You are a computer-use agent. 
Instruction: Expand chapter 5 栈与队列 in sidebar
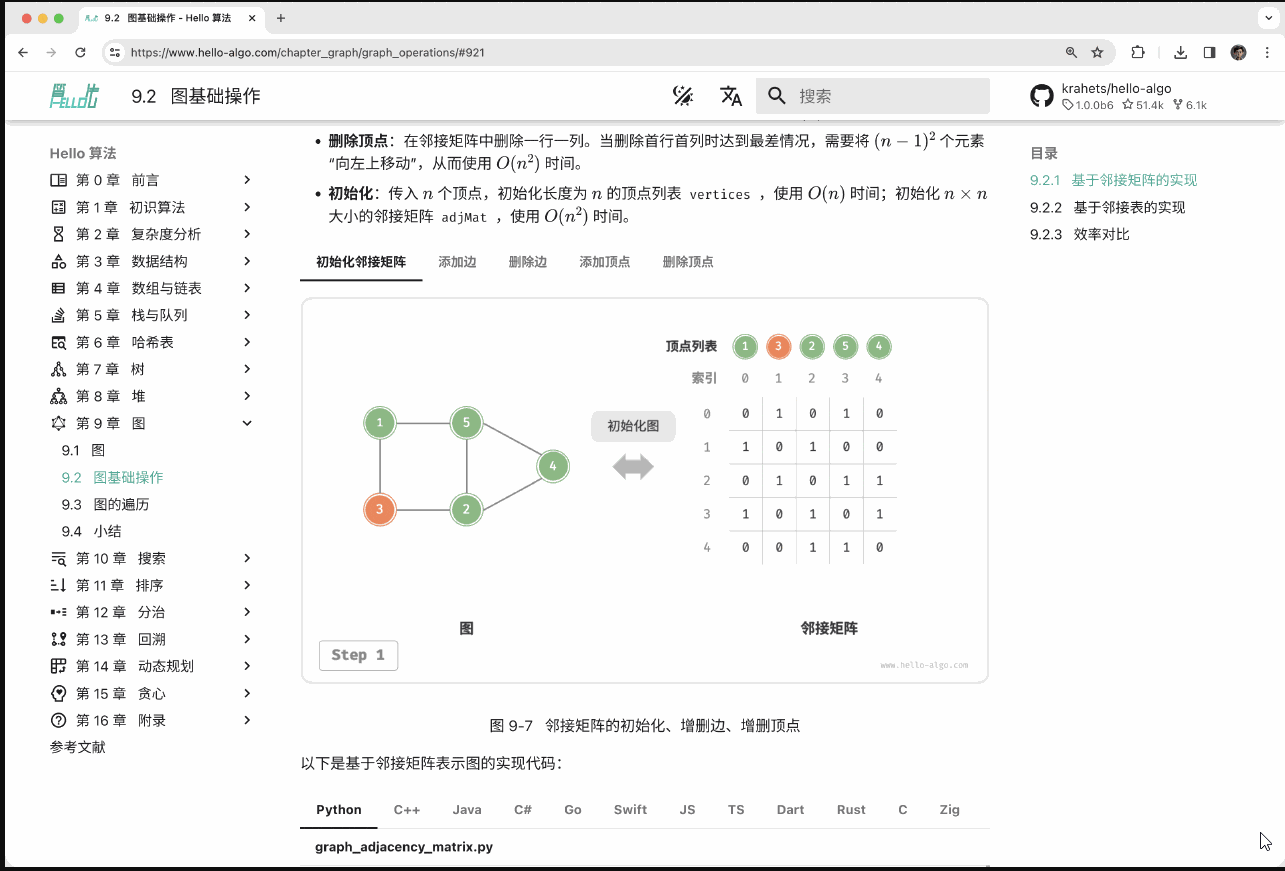point(247,315)
